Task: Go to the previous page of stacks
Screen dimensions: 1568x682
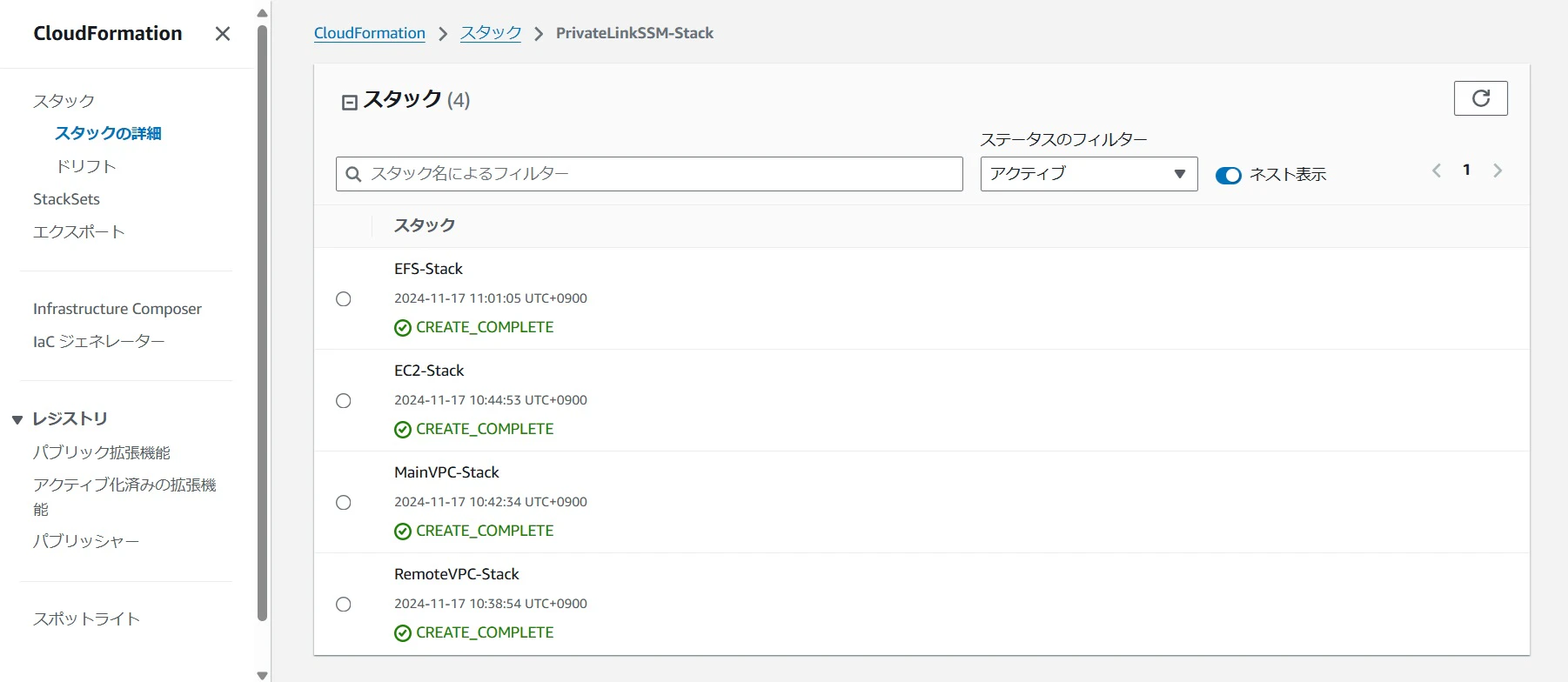Action: click(1437, 170)
